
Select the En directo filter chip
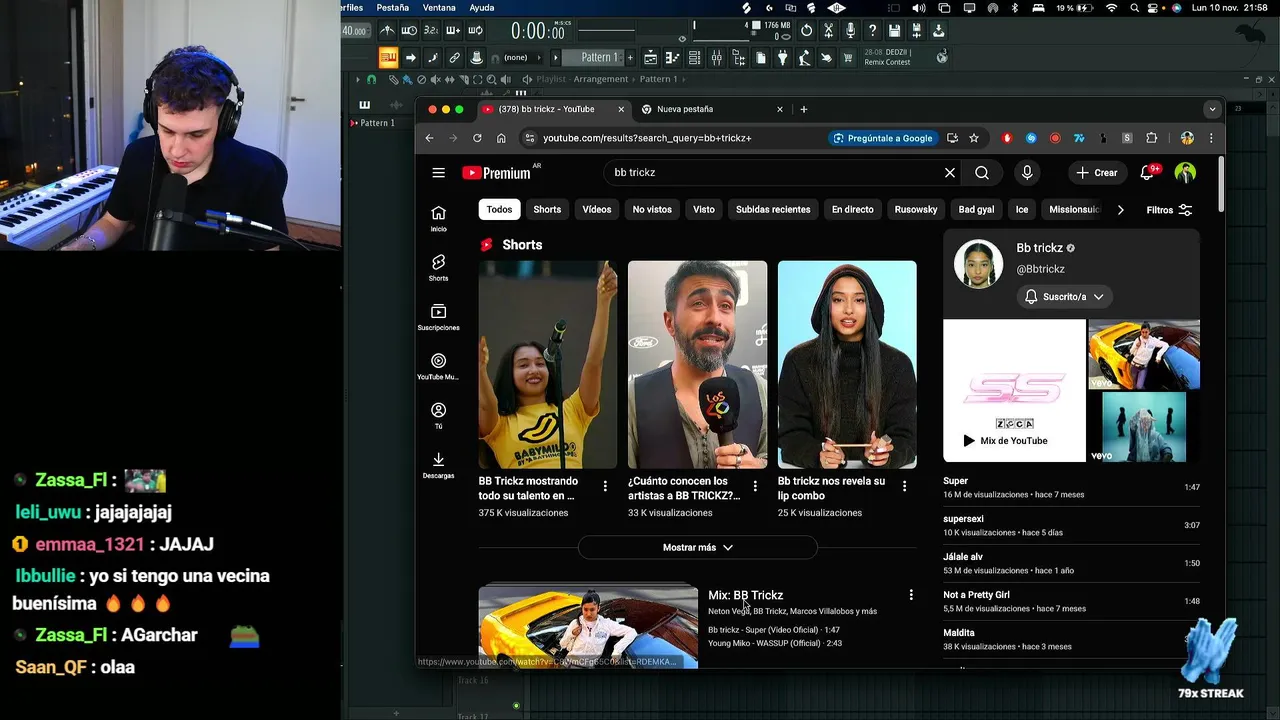point(853,210)
